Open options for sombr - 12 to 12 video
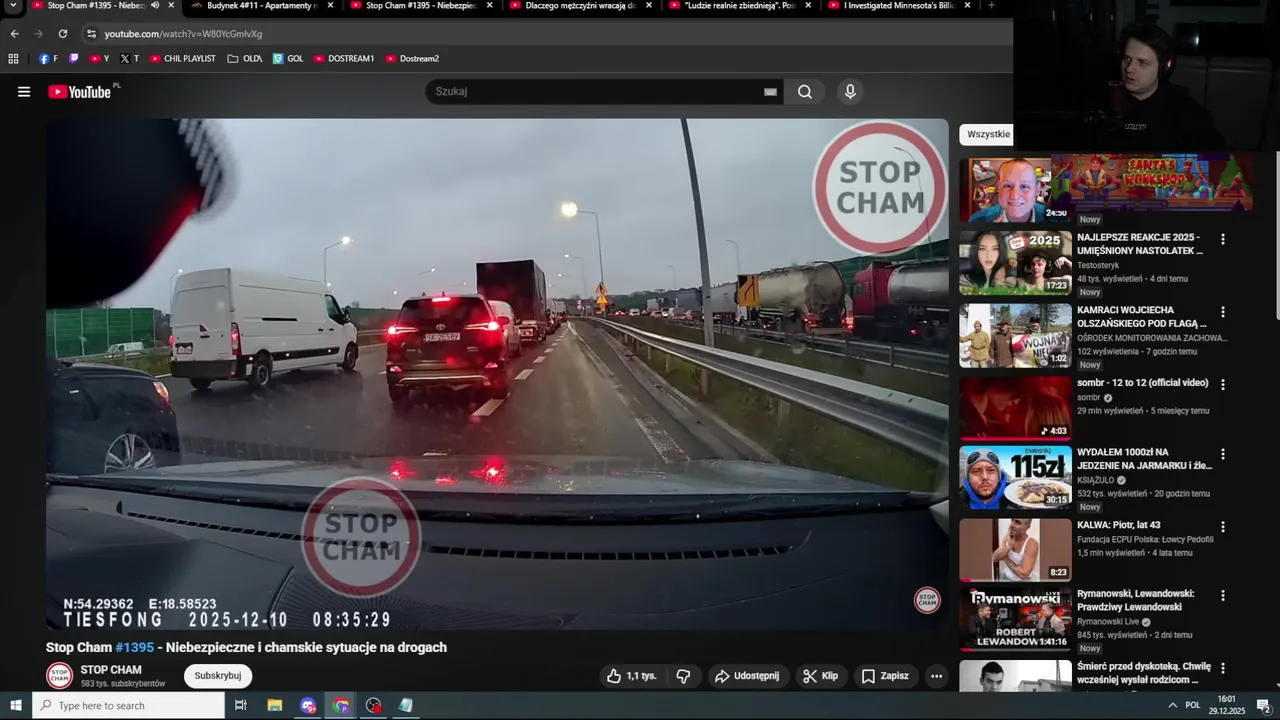 1222,384
